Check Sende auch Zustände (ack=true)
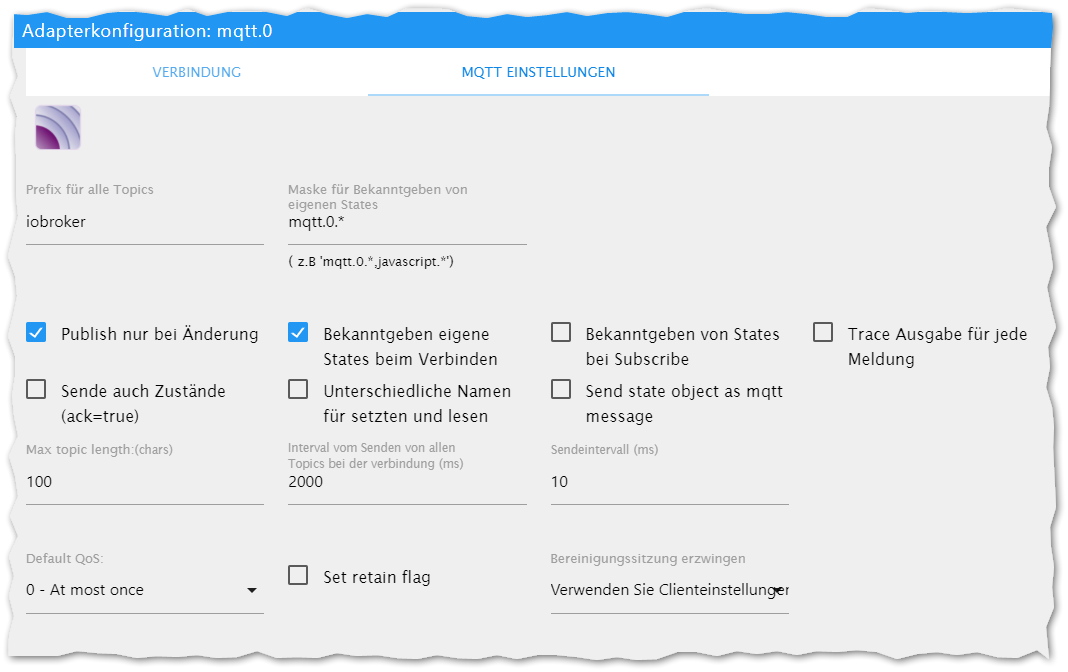The height and width of the screenshot is (672, 1068). pyautogui.click(x=36, y=389)
